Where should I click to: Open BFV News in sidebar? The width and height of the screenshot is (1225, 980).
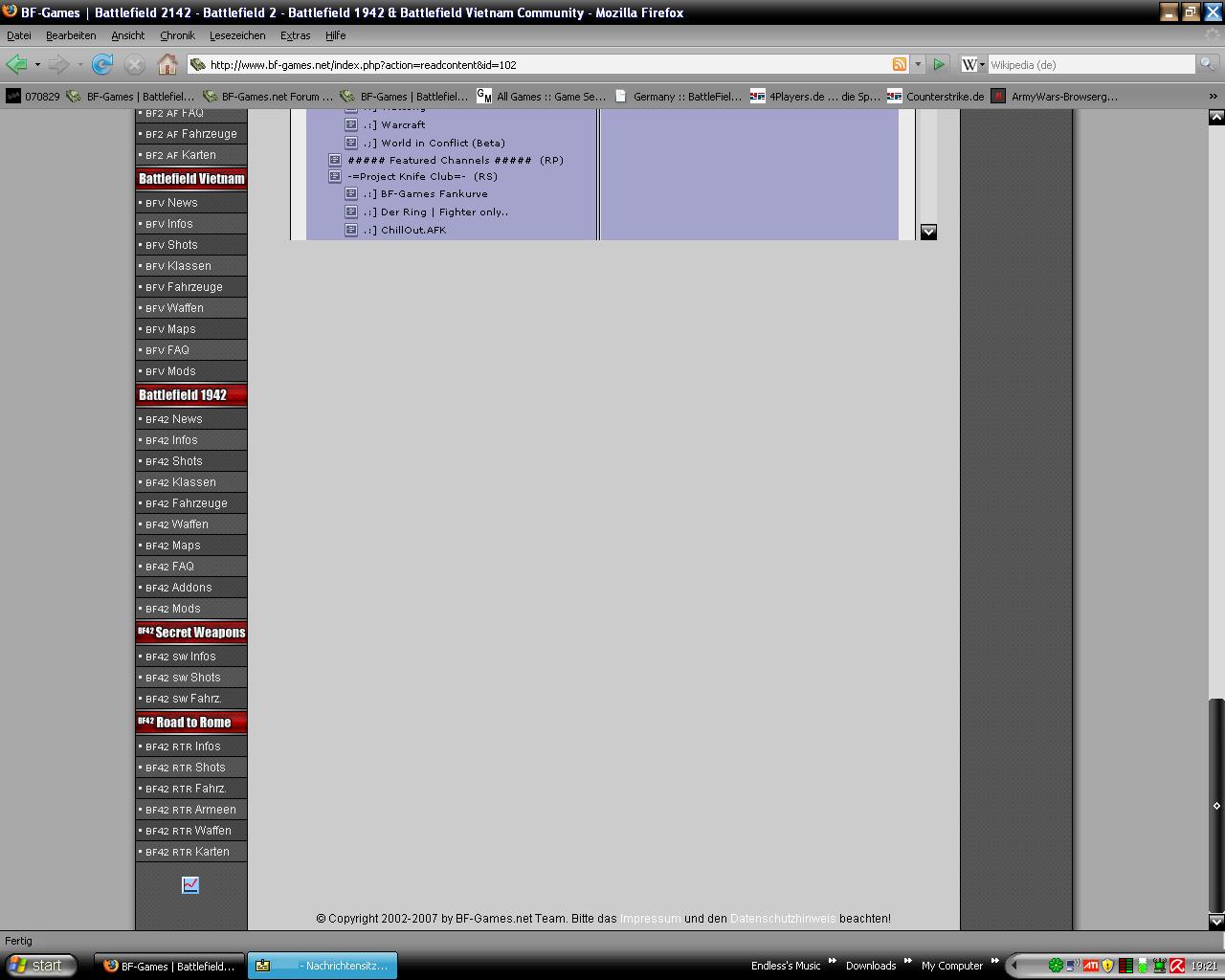coord(191,203)
